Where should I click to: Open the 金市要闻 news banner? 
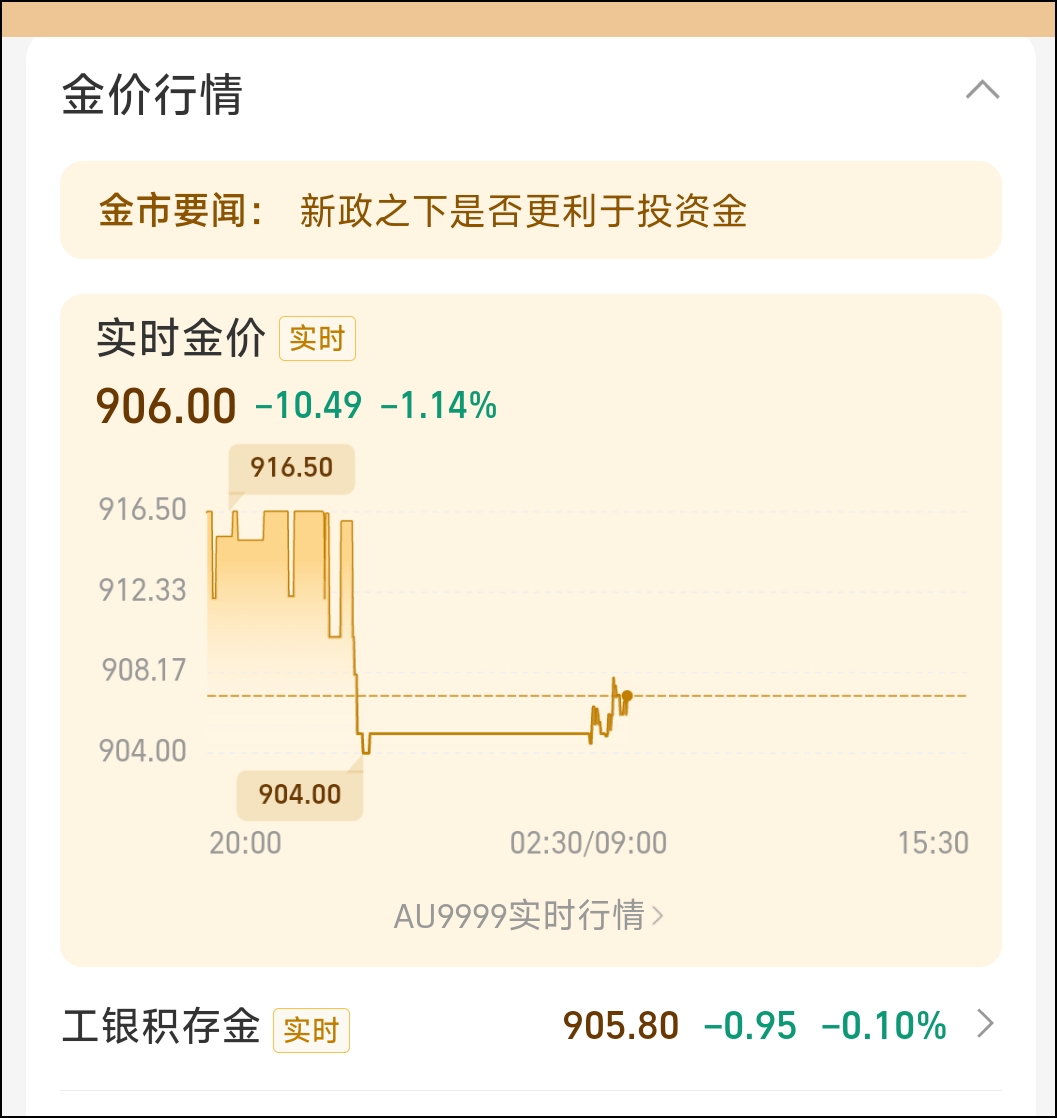(531, 210)
